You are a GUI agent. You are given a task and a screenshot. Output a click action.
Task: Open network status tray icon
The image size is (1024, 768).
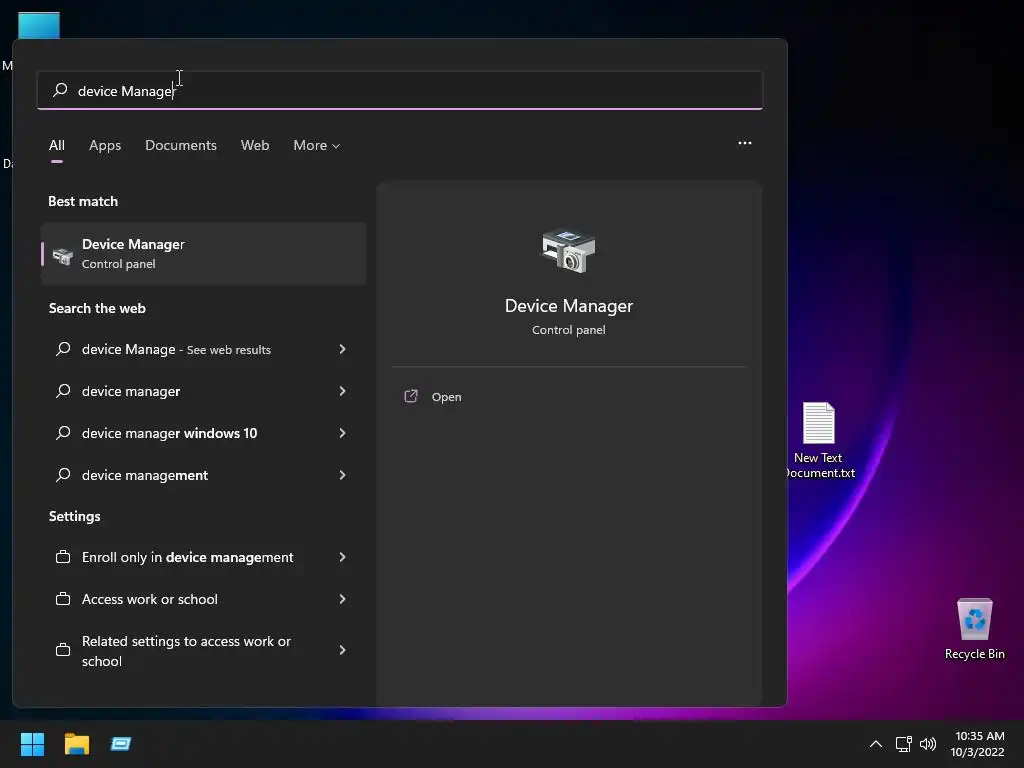pos(903,744)
